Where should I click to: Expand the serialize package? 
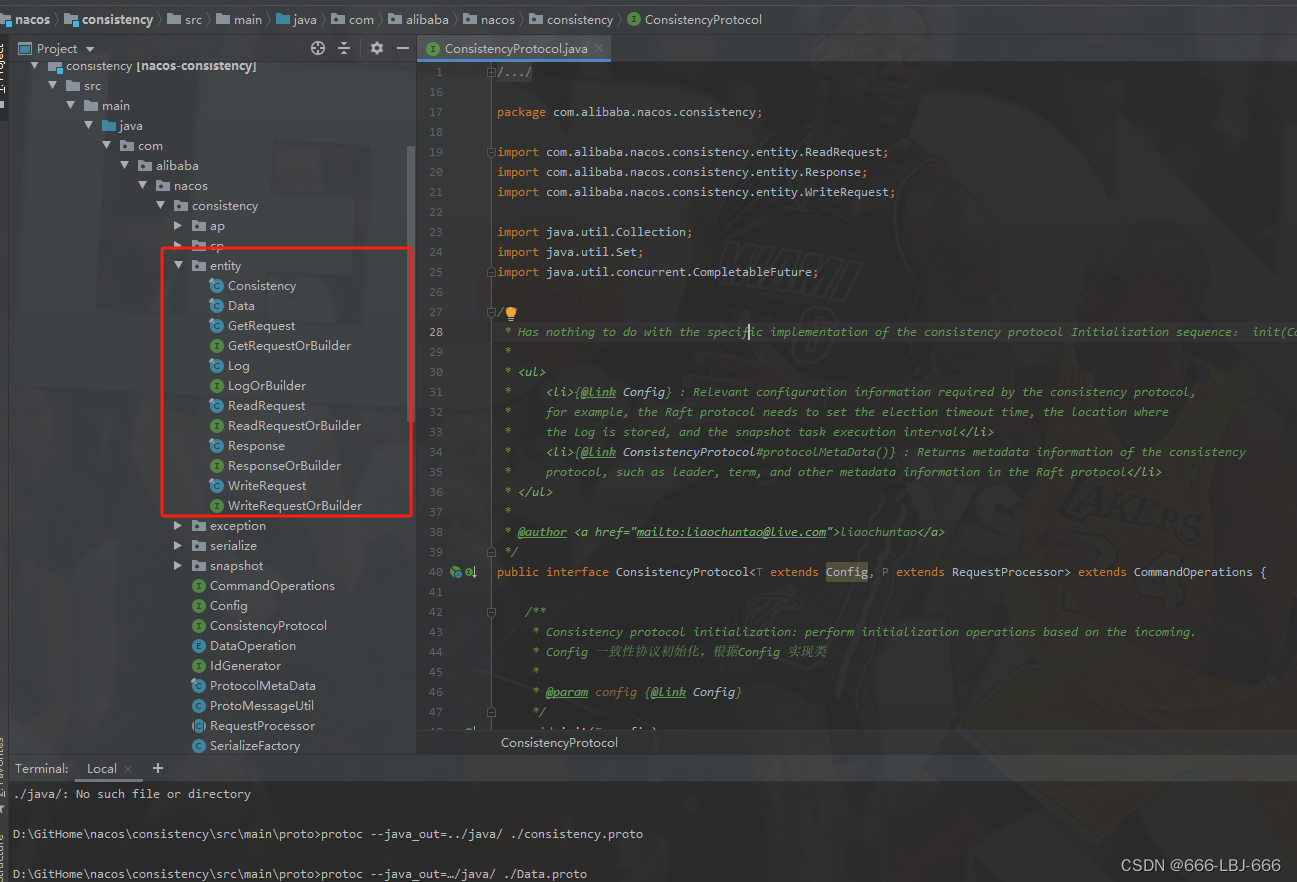click(178, 546)
